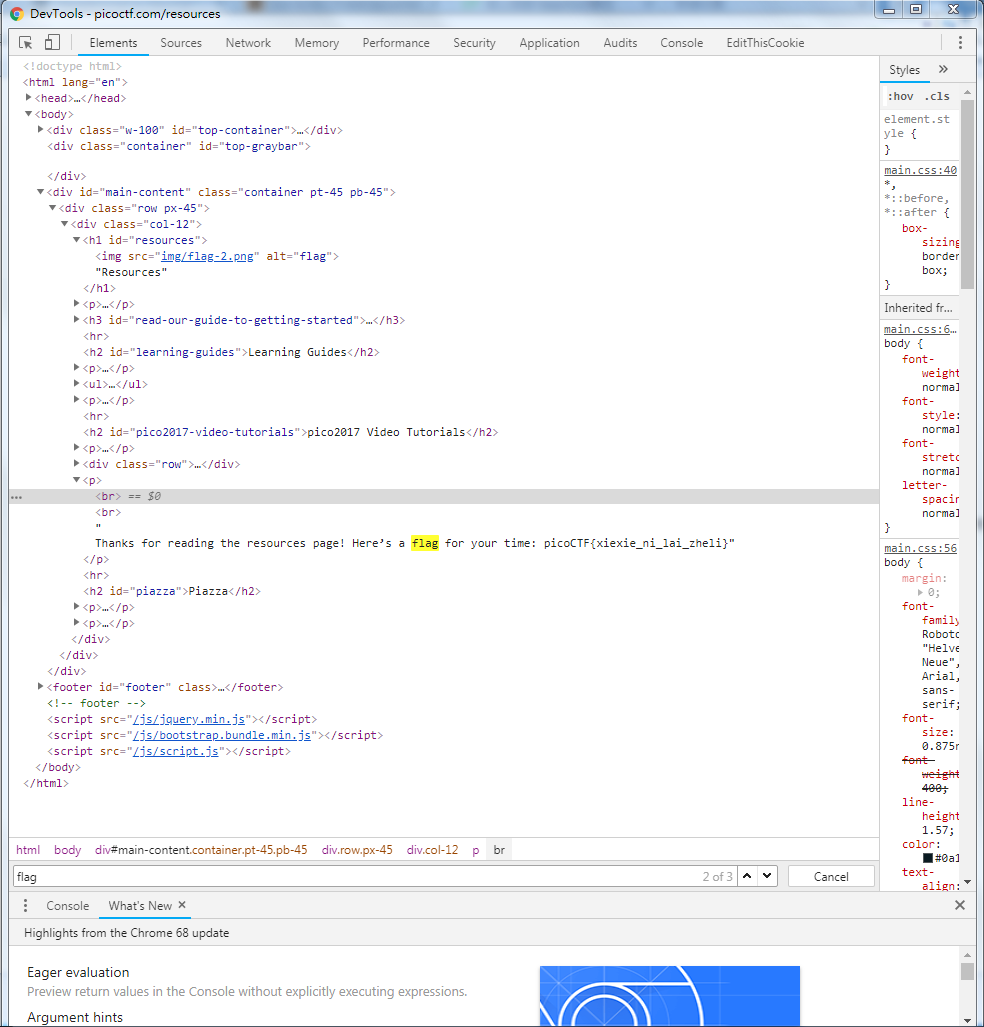The image size is (984, 1027).
Task: Open the blue What's New preview thumbnail
Action: 670,996
